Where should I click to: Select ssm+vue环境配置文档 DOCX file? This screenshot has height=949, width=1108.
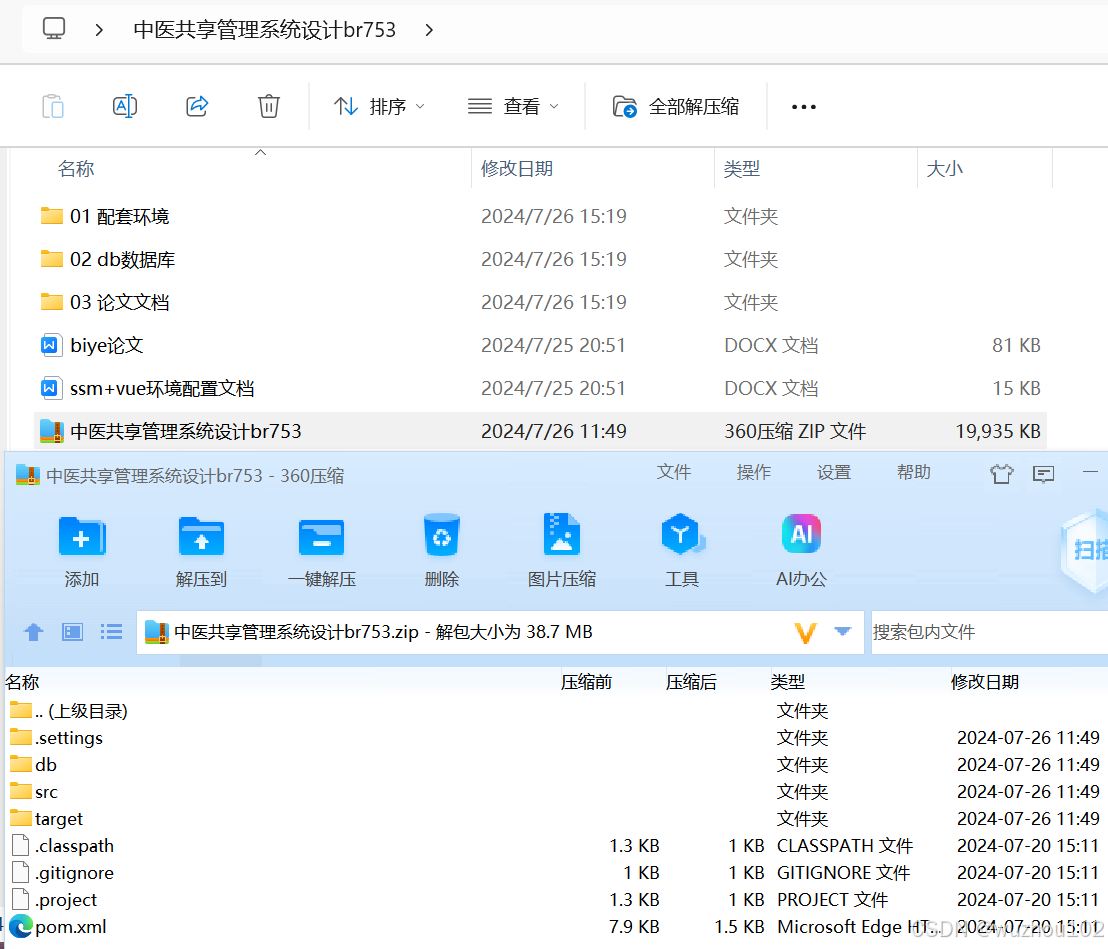pyautogui.click(x=541, y=389)
